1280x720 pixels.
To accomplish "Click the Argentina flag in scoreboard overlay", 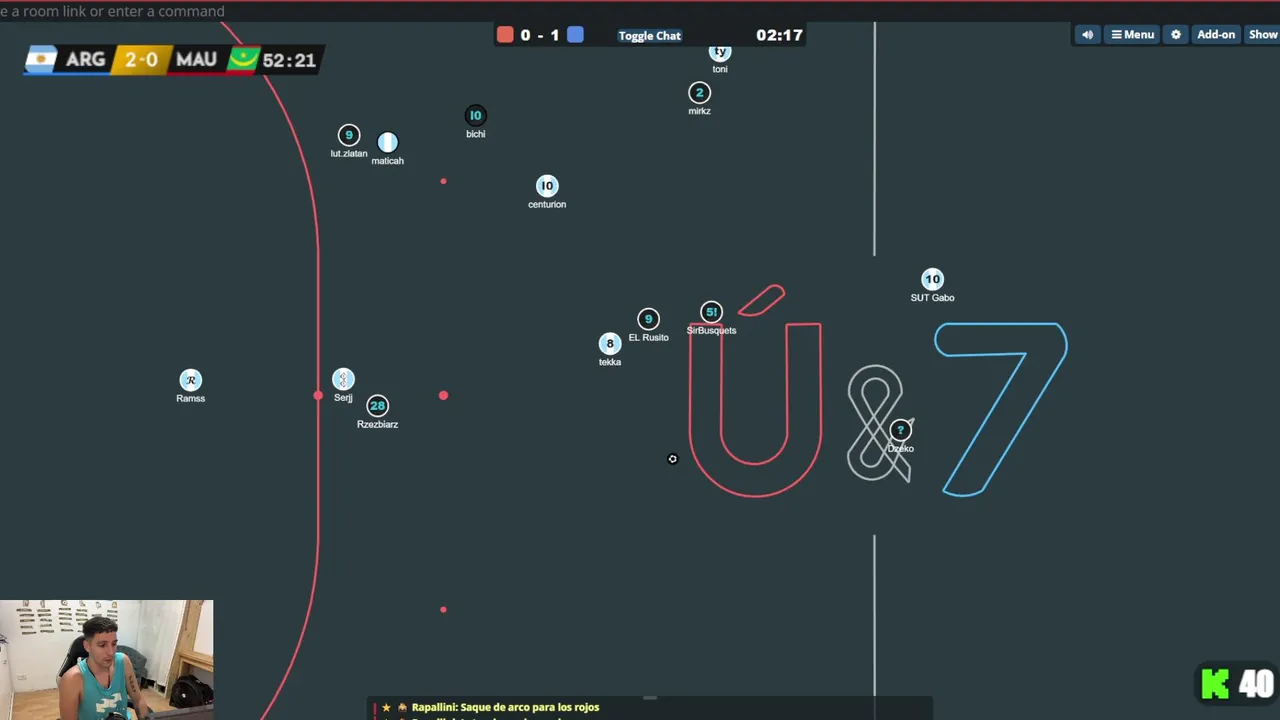I will point(41,60).
